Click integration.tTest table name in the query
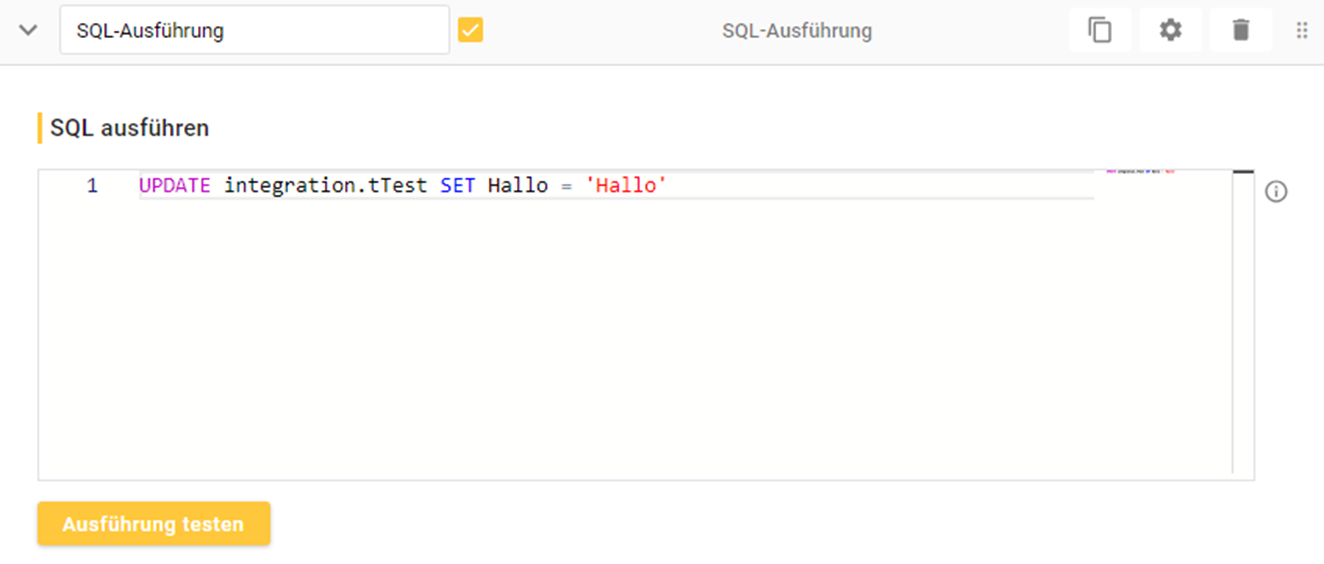The width and height of the screenshot is (1324, 564). click(x=325, y=185)
